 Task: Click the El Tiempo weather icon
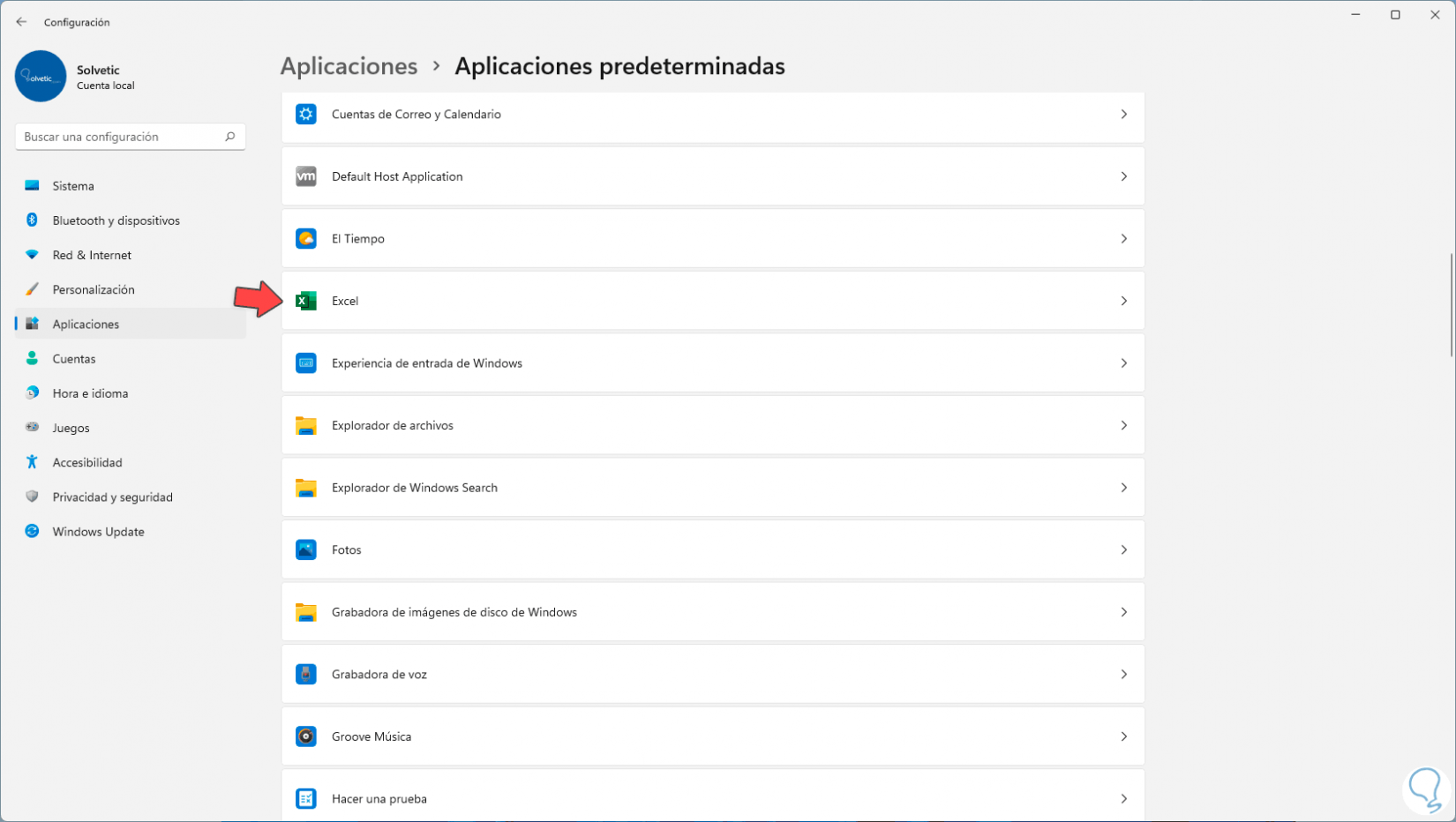306,239
